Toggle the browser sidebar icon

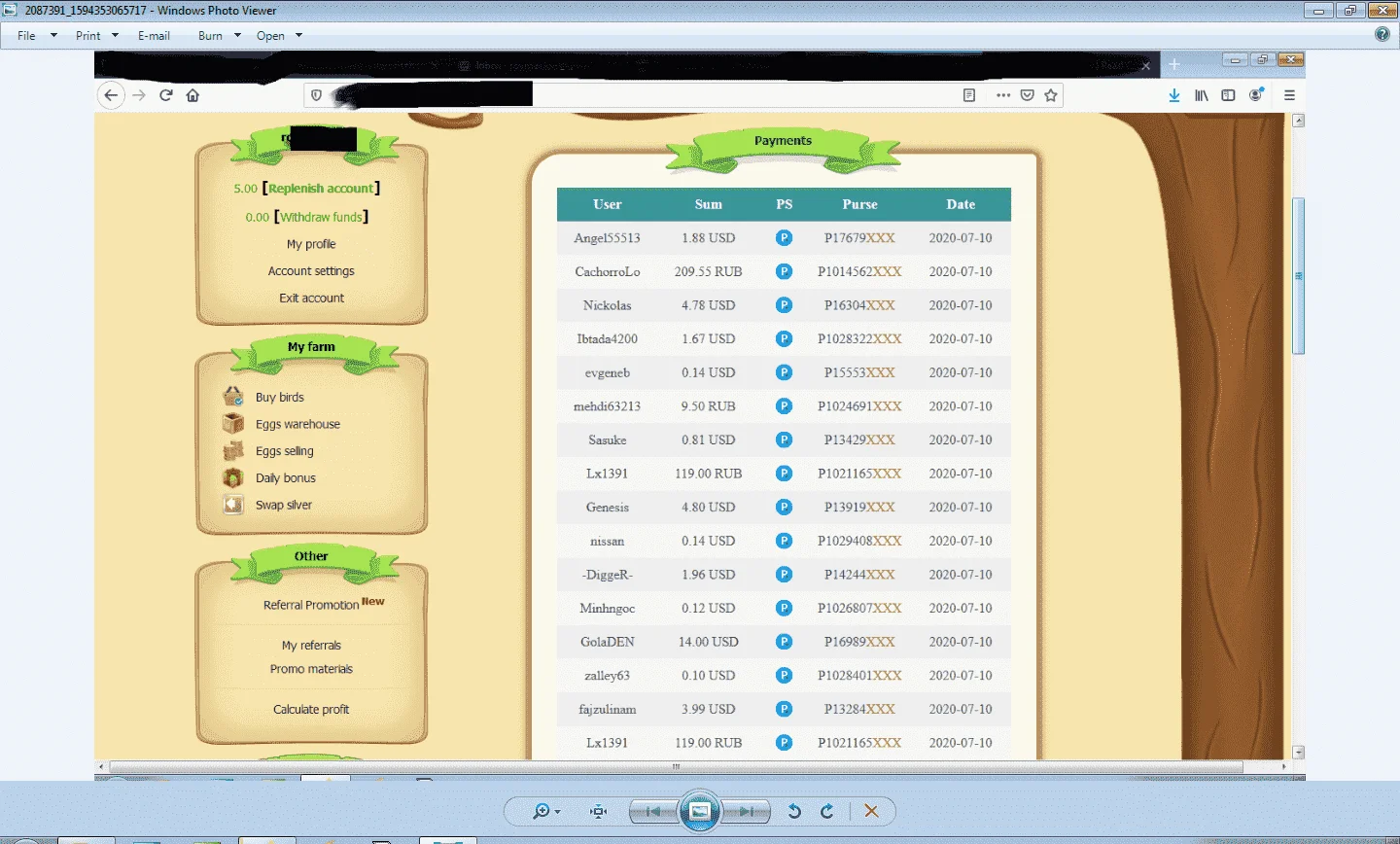1229,95
